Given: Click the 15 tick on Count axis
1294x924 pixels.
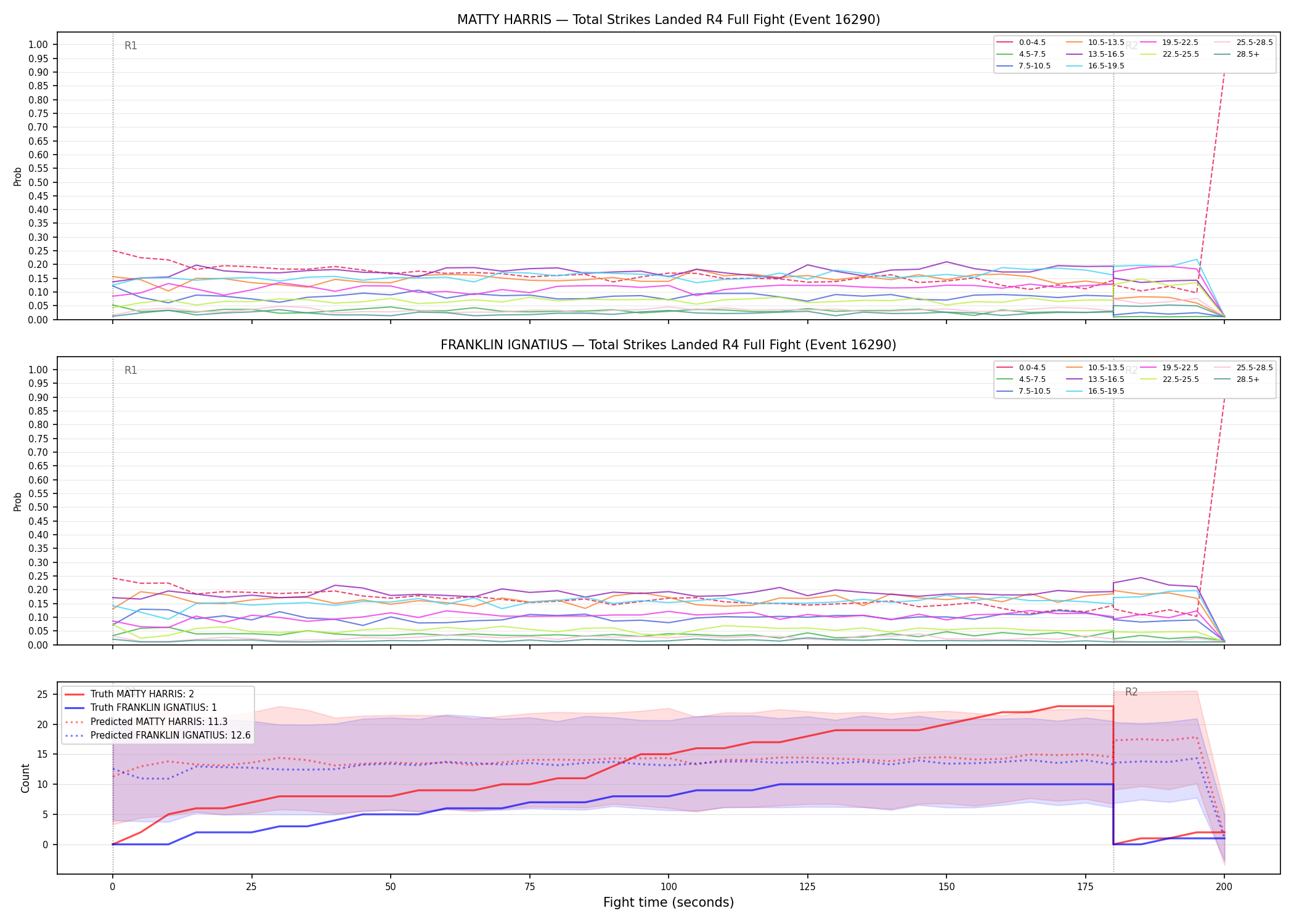Looking at the screenshot, I should [43, 754].
